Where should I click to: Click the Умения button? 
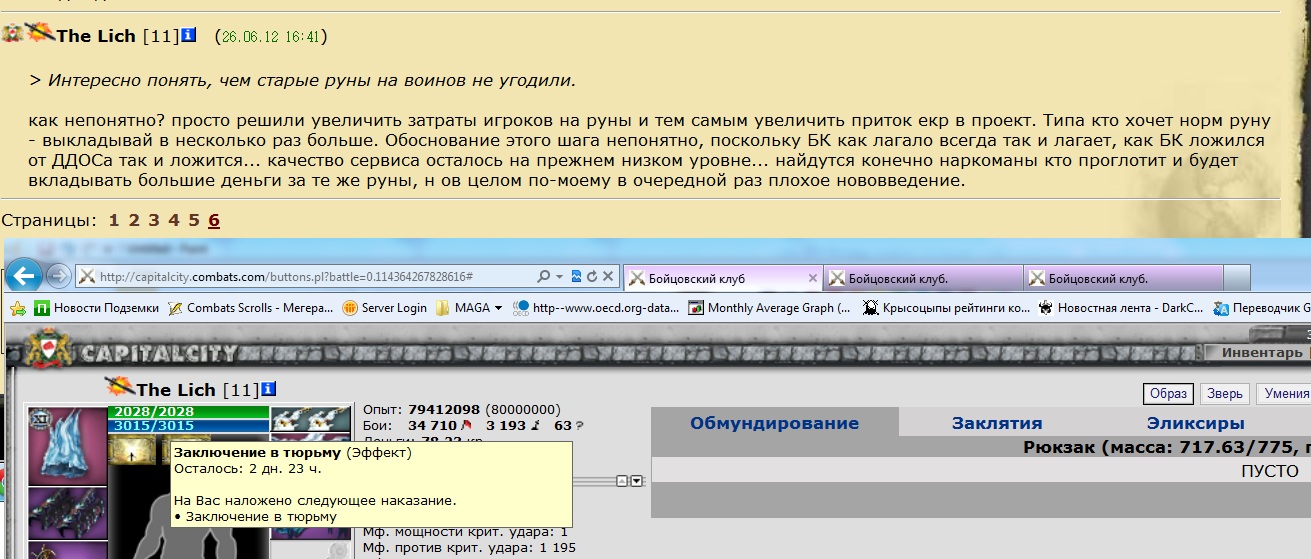pyautogui.click(x=1282, y=393)
